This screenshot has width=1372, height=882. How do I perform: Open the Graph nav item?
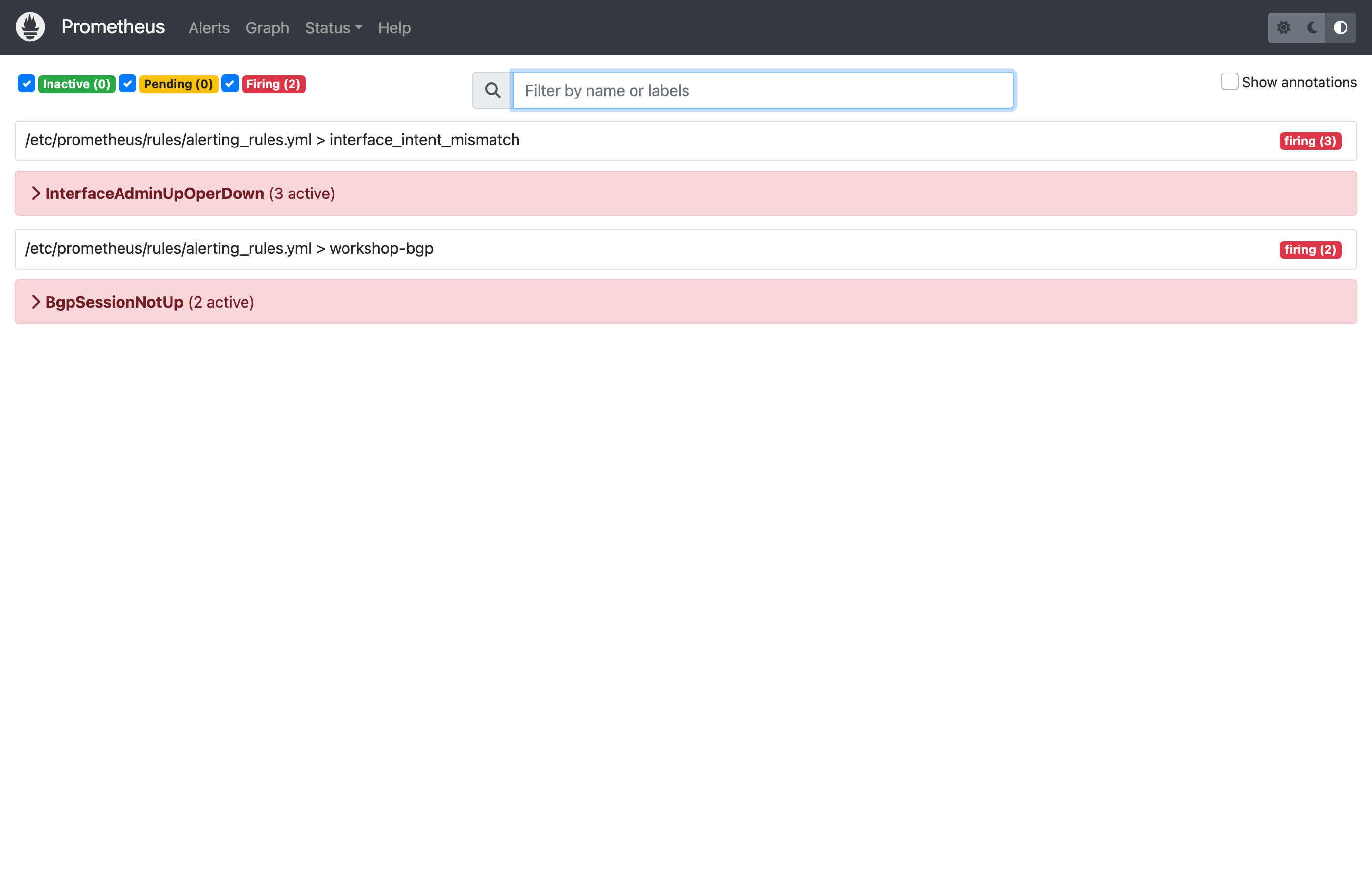coord(268,27)
